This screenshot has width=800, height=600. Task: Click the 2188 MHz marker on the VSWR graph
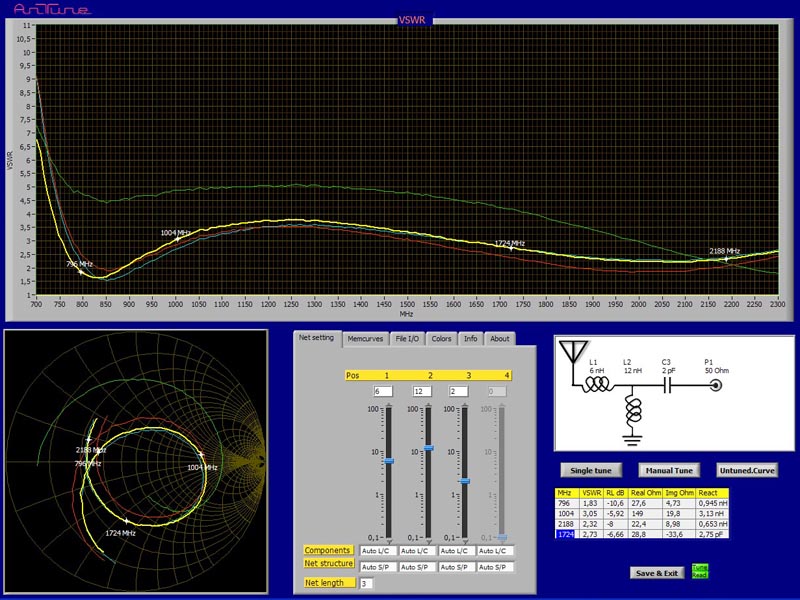click(x=726, y=259)
